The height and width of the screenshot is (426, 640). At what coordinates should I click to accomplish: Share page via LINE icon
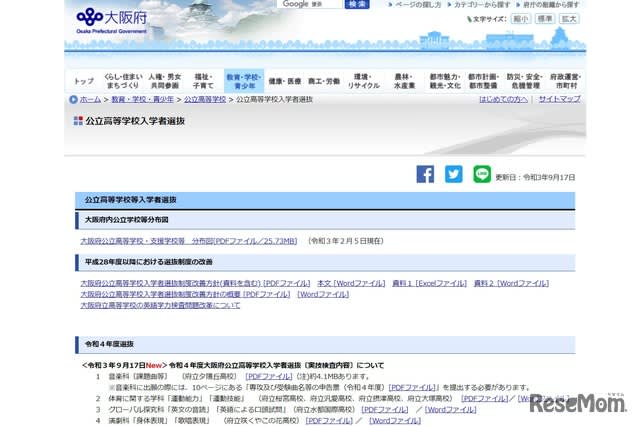click(x=482, y=174)
